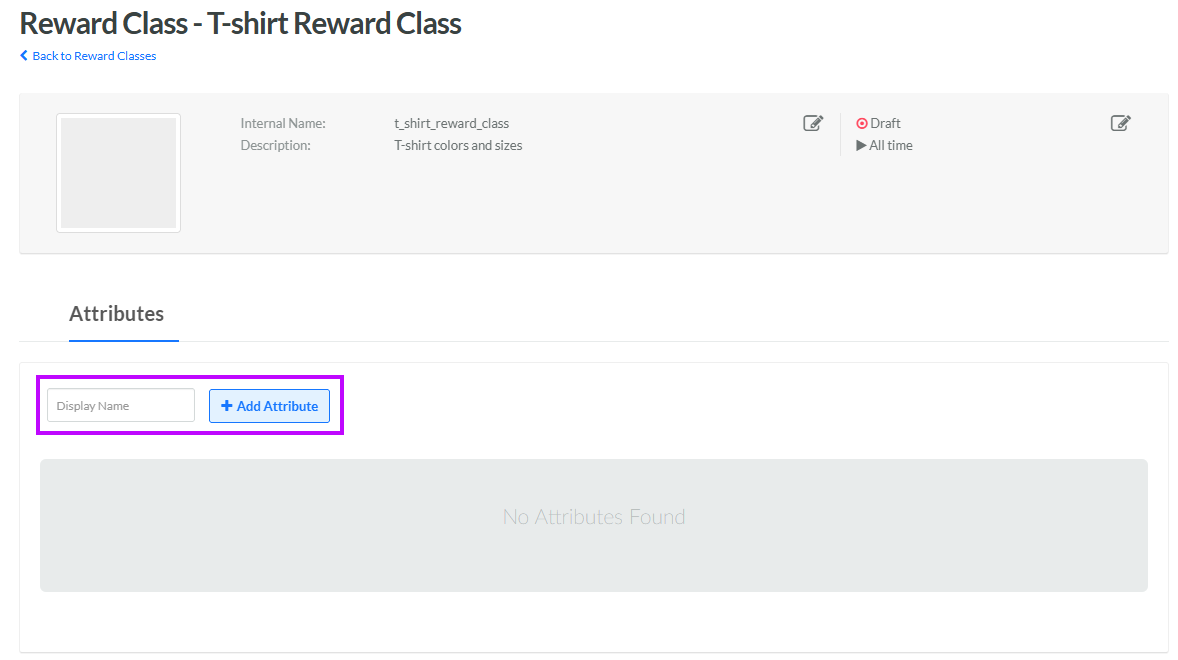Select the empty reward class image thumbnail
This screenshot has width=1178, height=660.
tap(118, 173)
